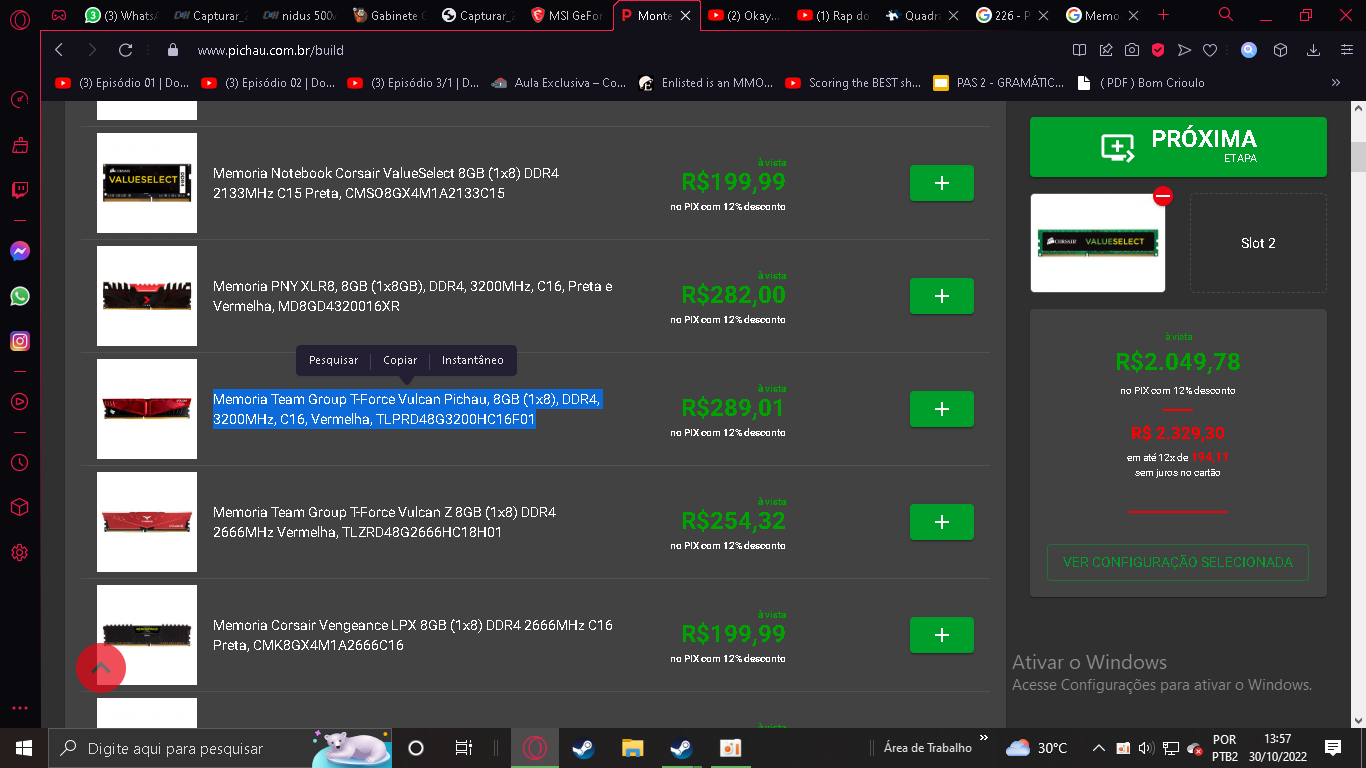Add PNY XLR8 8GB memory
The image size is (1366, 768).
click(941, 296)
